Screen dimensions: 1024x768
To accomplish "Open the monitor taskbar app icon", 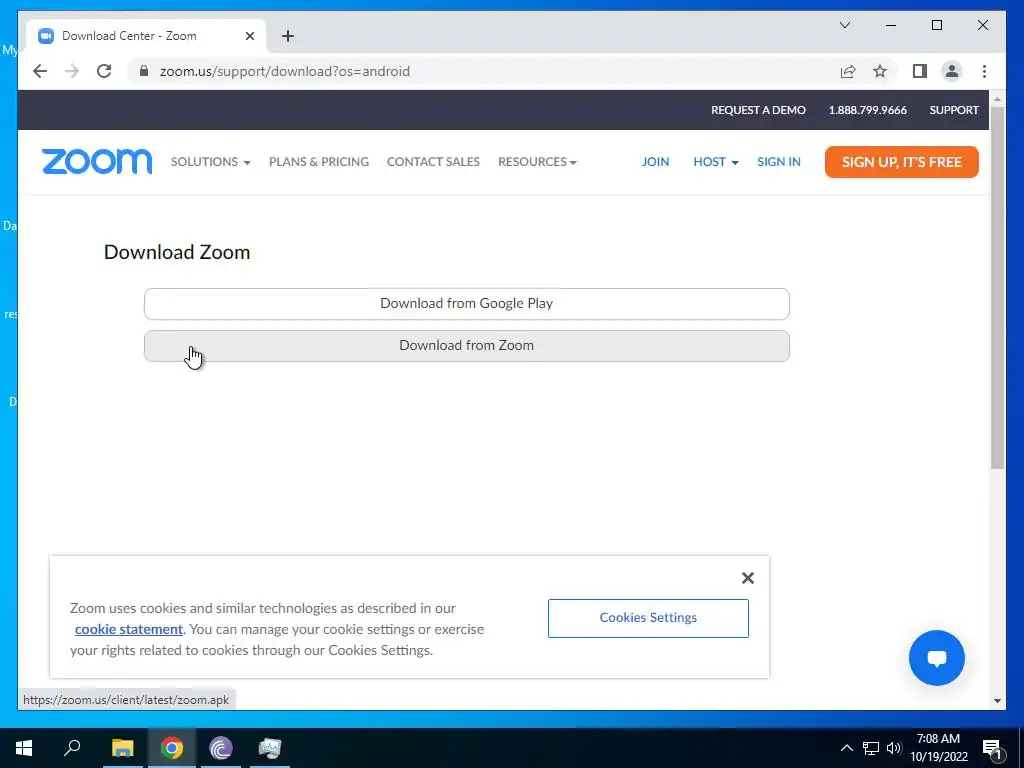I will (x=270, y=748).
